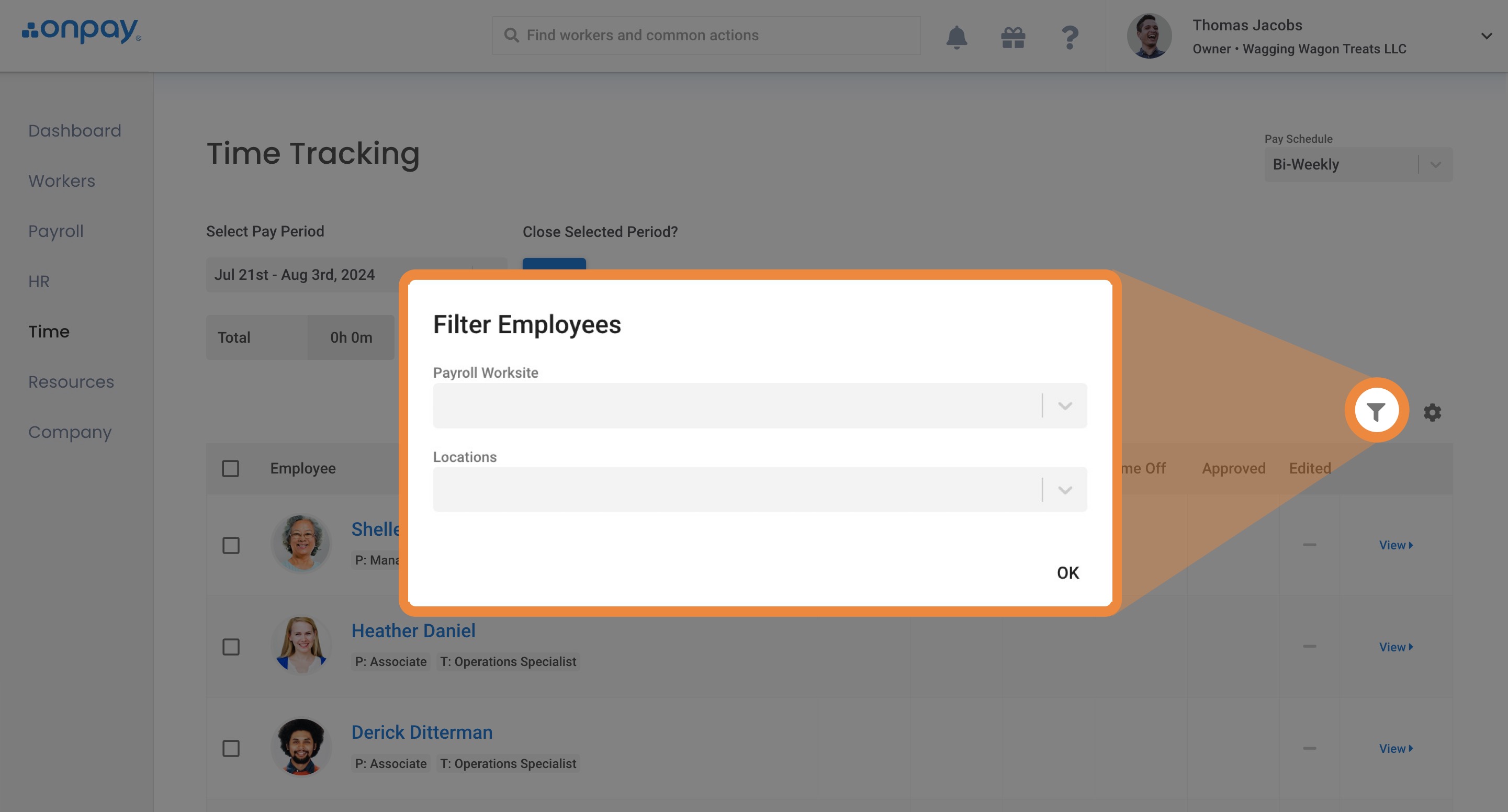Screen dimensions: 1508x812
Task: Click the blue Close Selected Period button
Action: click(554, 265)
